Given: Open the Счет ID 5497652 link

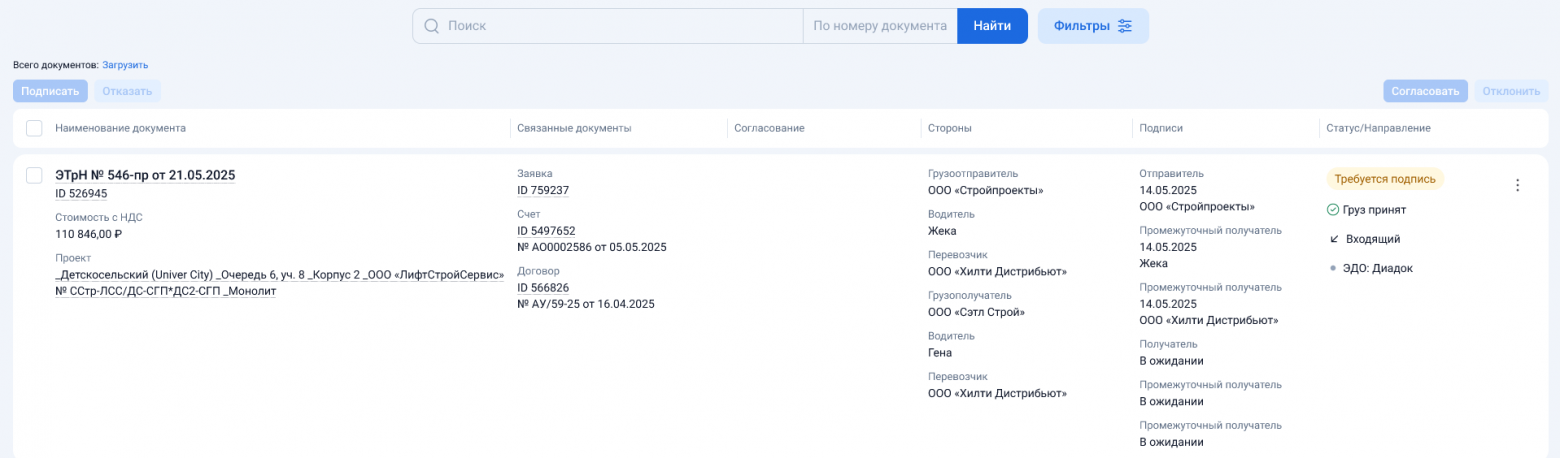Looking at the screenshot, I should coord(546,230).
